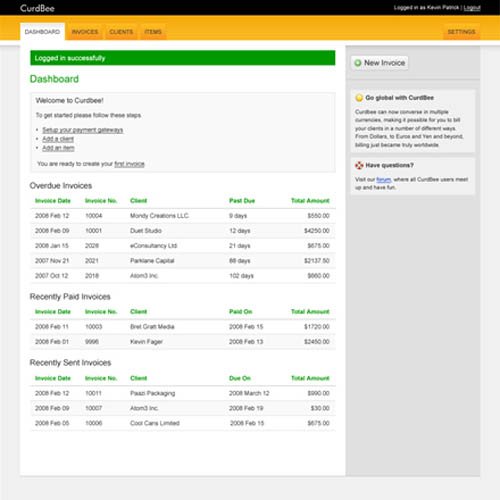Open the Items tab

pyautogui.click(x=153, y=32)
